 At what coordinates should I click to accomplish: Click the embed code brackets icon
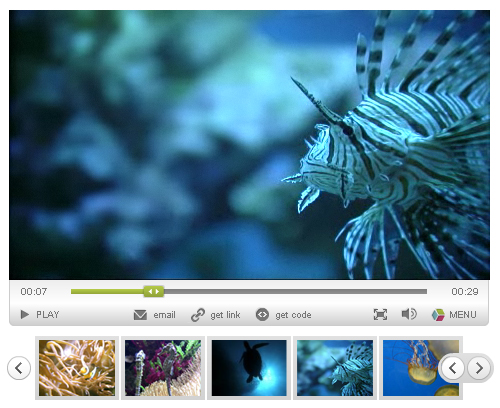[x=262, y=314]
